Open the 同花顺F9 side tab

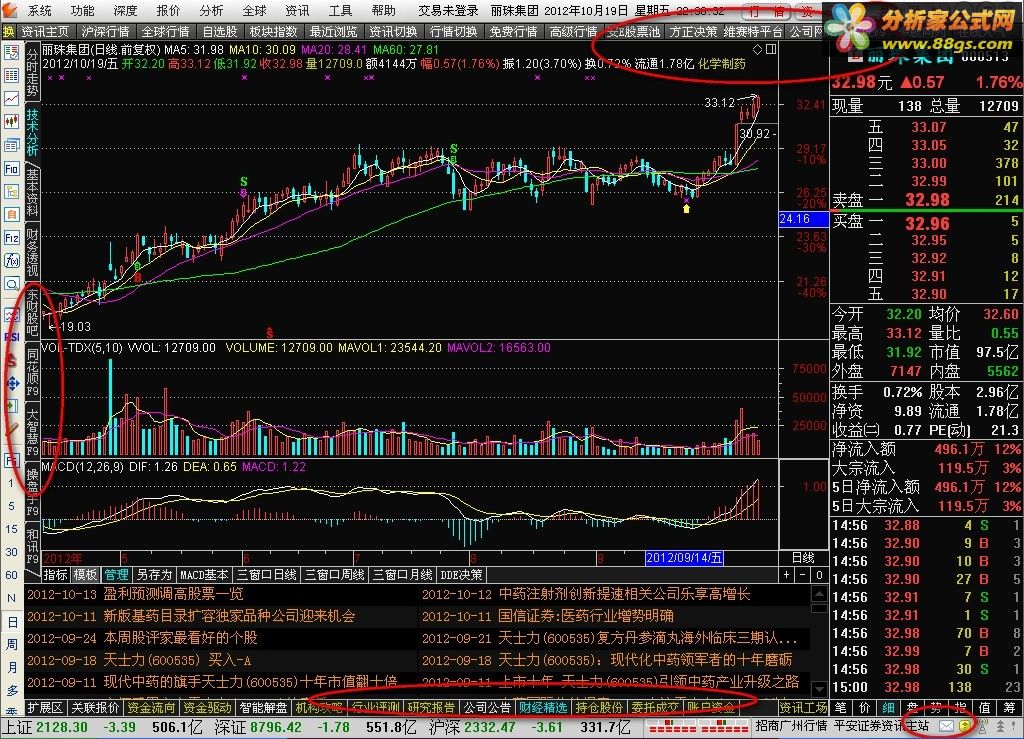[x=33, y=372]
